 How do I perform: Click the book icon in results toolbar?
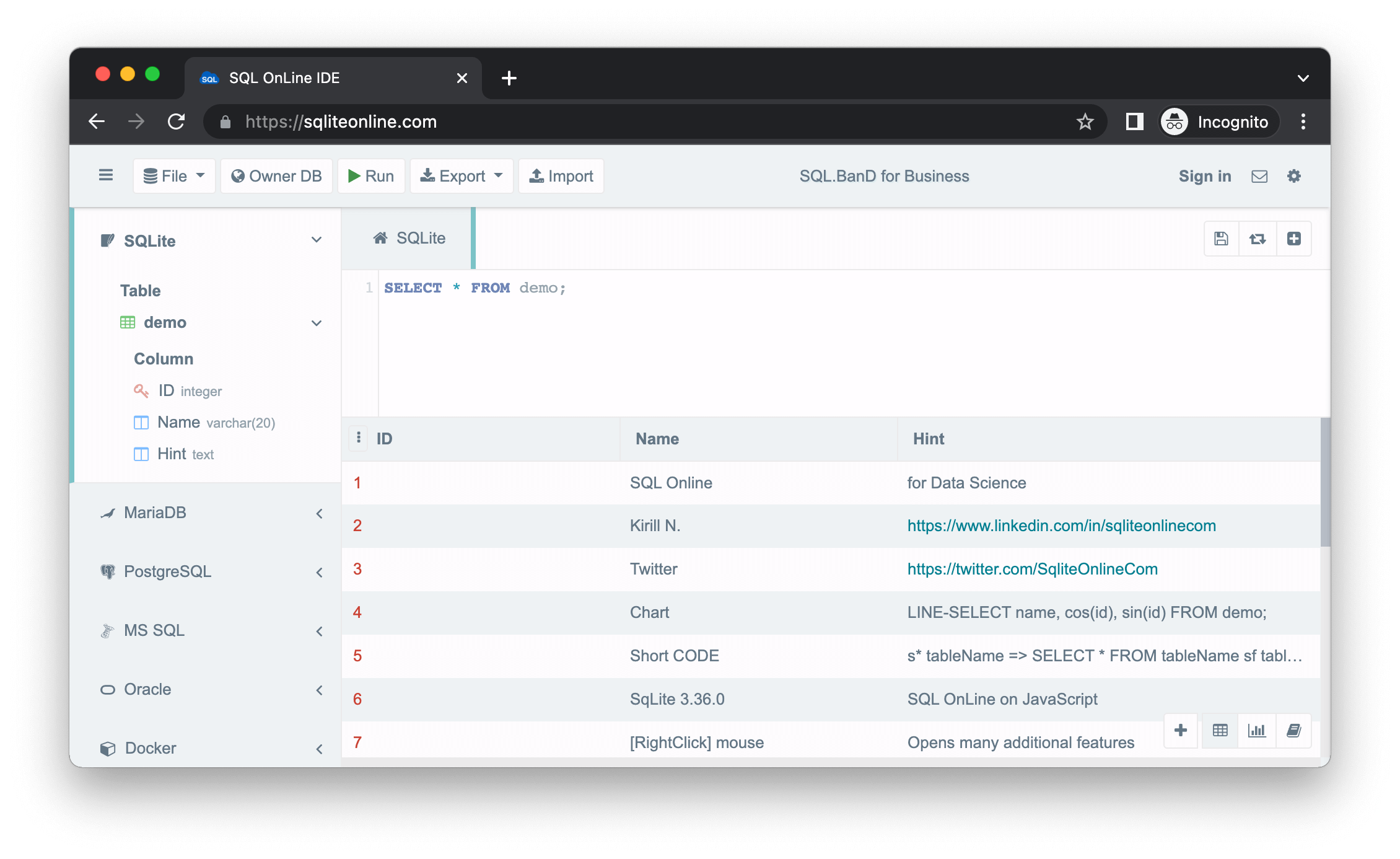1293,730
